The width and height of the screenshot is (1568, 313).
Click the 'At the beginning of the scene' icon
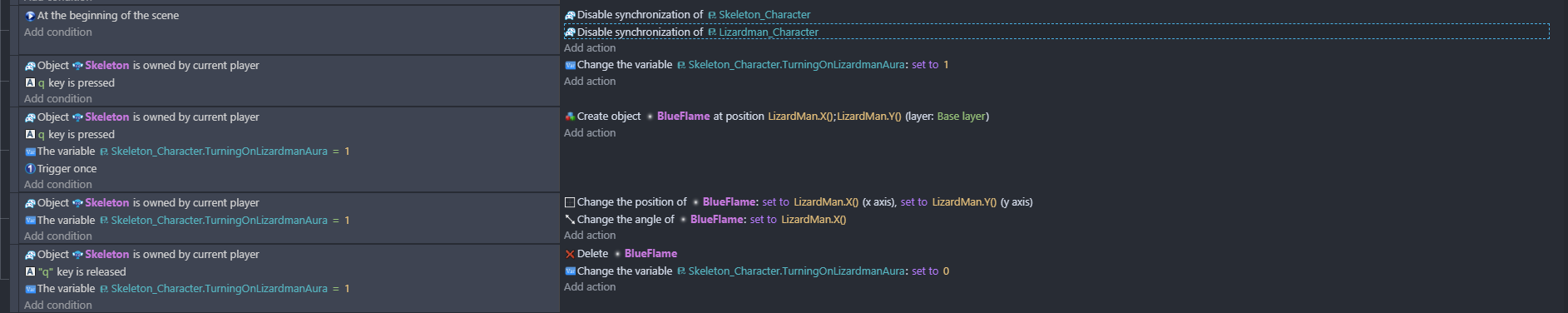(x=30, y=16)
